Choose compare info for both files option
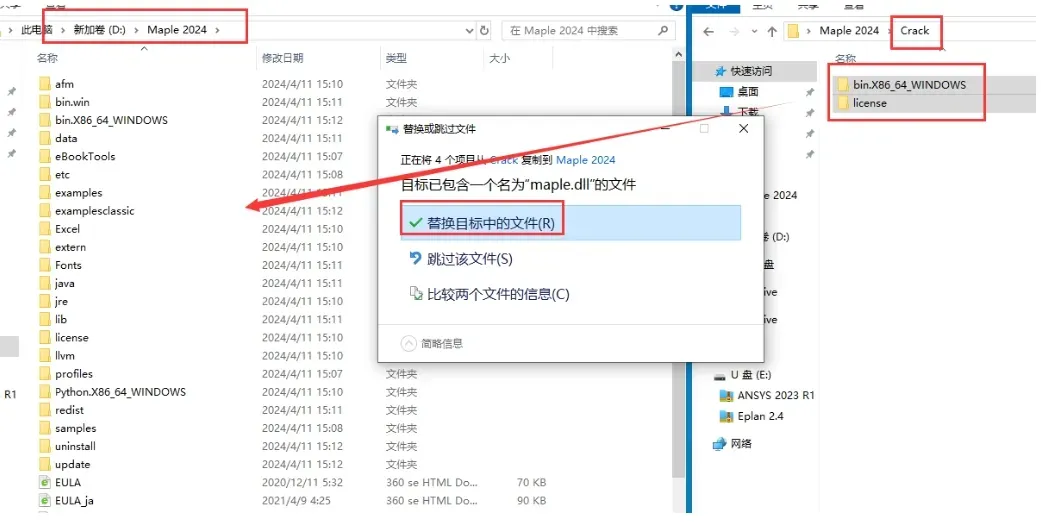Screen dimensions: 1041x529 498,294
